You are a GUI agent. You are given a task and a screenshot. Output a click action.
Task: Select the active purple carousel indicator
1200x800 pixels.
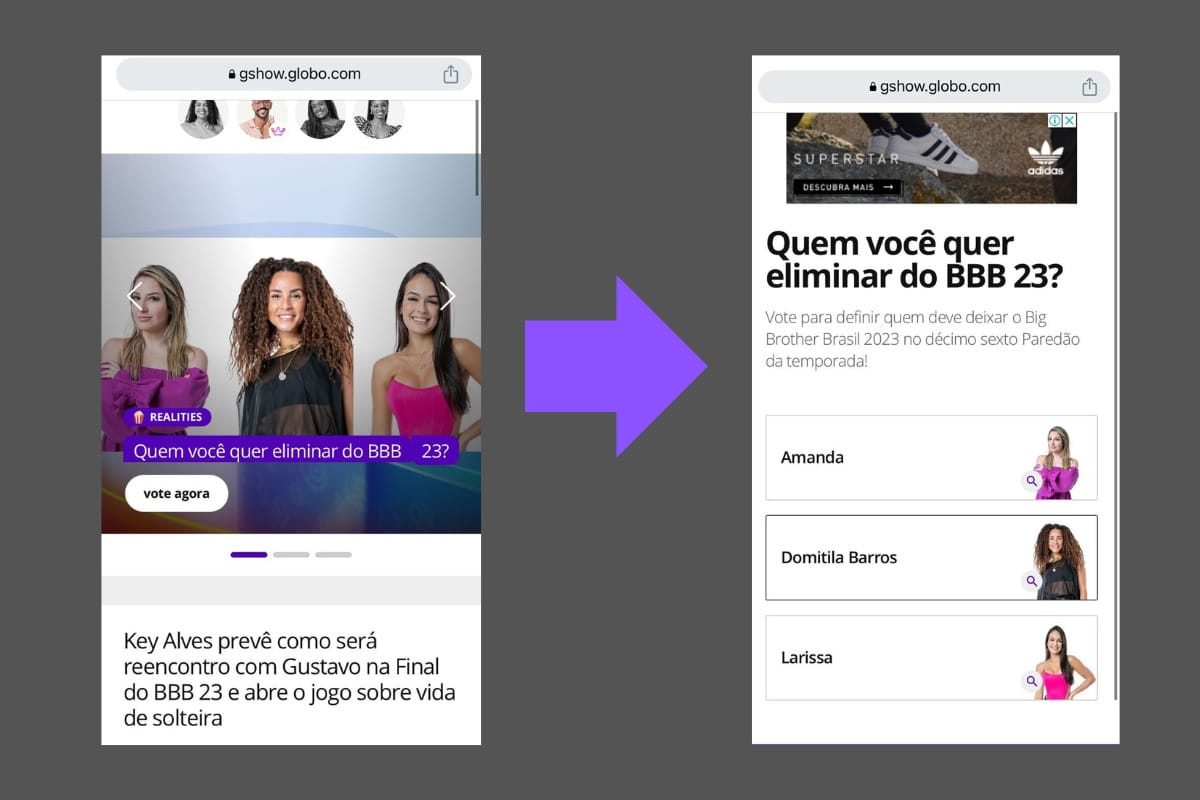point(249,554)
